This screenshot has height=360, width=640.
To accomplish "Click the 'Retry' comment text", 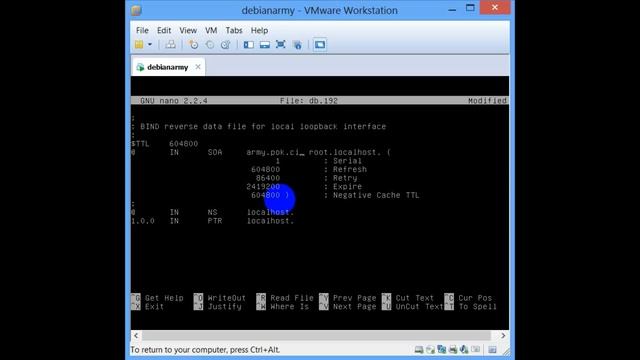I will pos(345,178).
